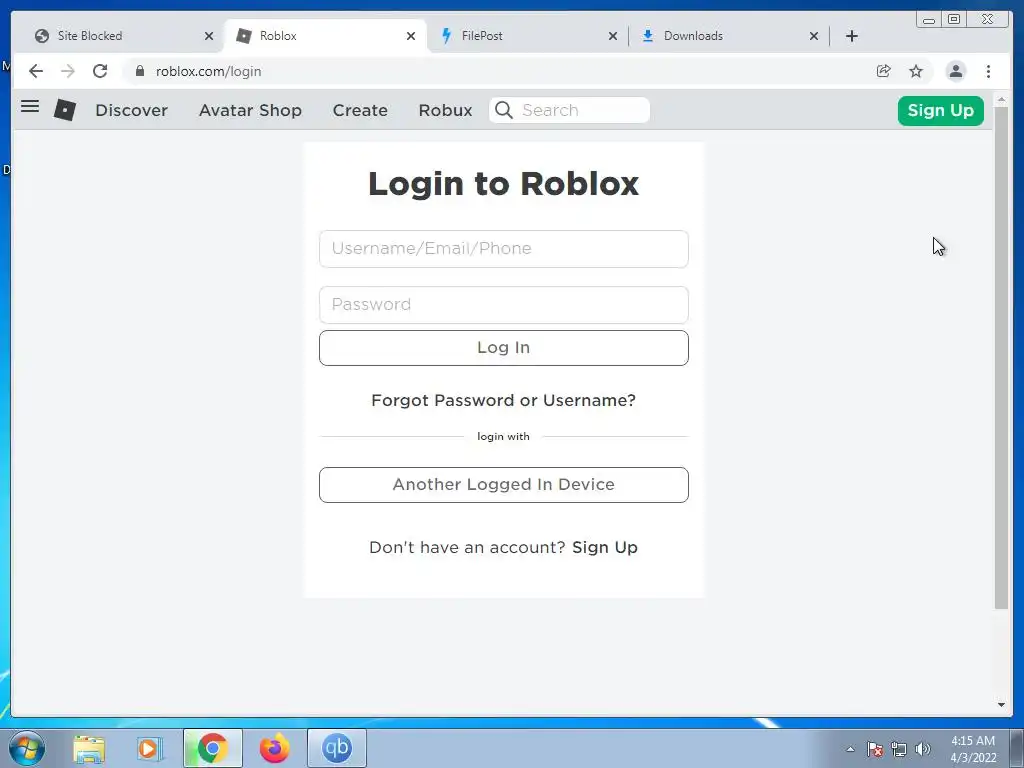Click the volume speaker tray icon
This screenshot has width=1024, height=768.
[923, 749]
